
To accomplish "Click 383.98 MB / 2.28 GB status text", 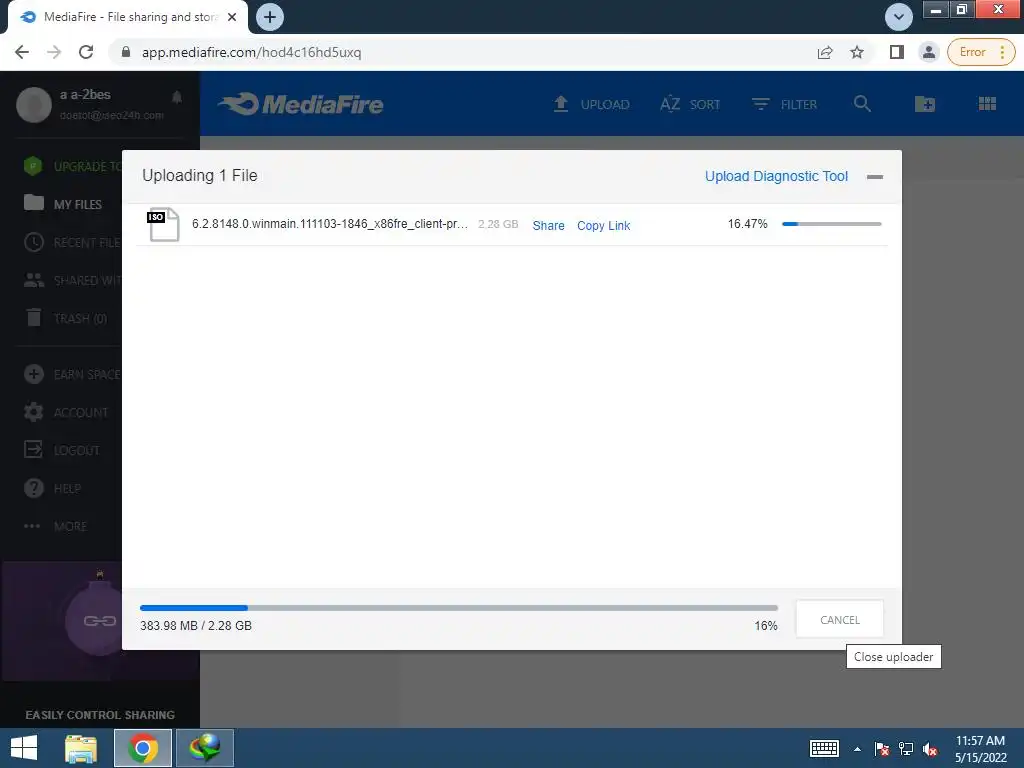I will [196, 626].
